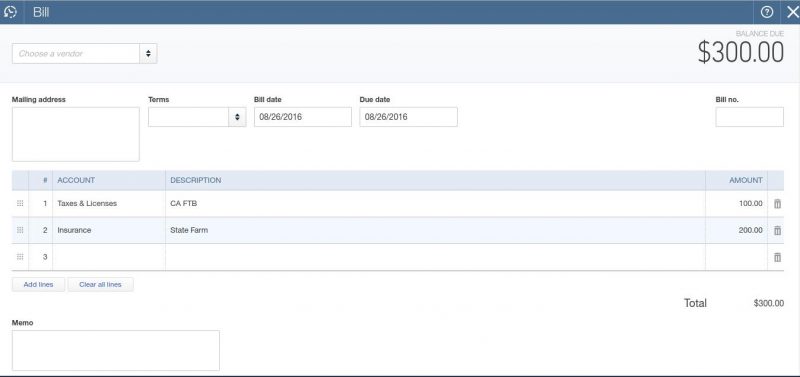Click the Total $300.00 value
The image size is (800, 377).
tap(768, 304)
